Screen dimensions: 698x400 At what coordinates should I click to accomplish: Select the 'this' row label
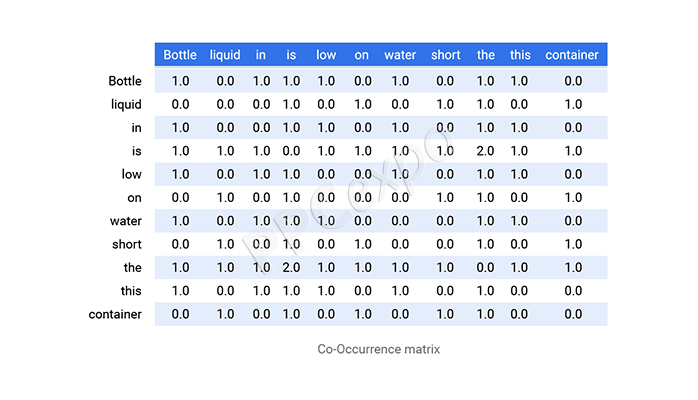(130, 291)
